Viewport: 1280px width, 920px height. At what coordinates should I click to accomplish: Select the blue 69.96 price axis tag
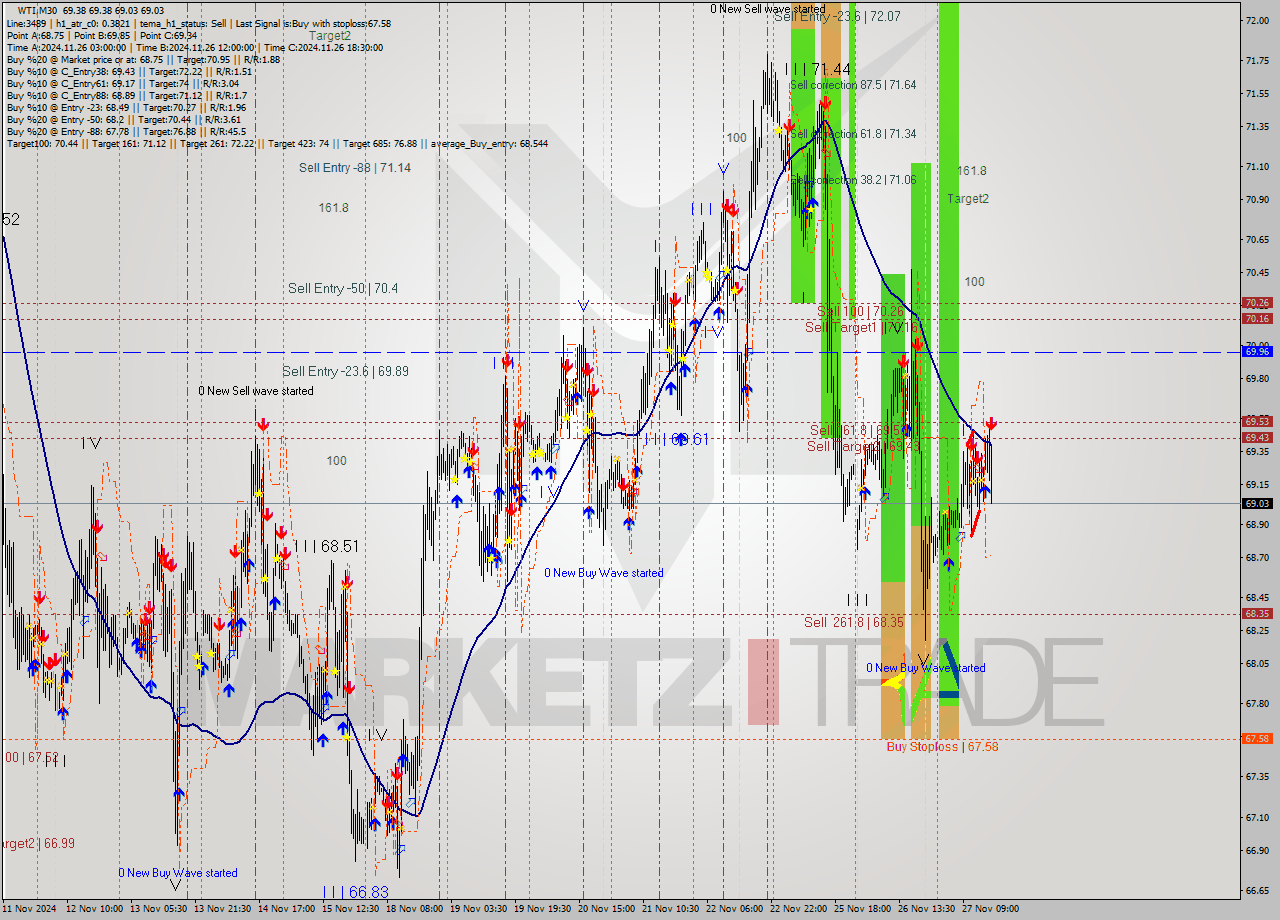point(1257,351)
